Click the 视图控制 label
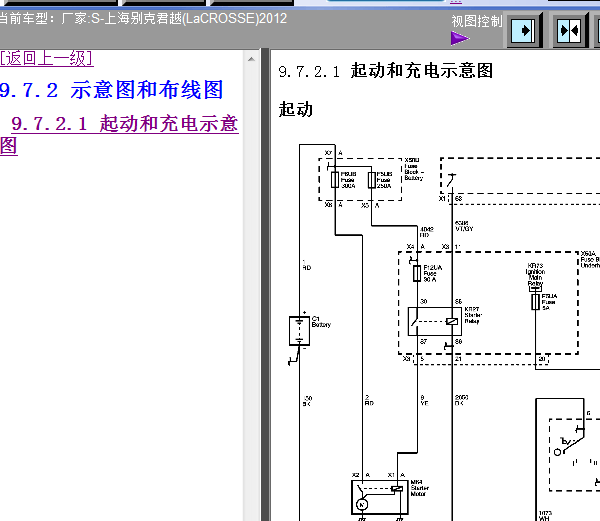This screenshot has width=600, height=521. point(476,21)
